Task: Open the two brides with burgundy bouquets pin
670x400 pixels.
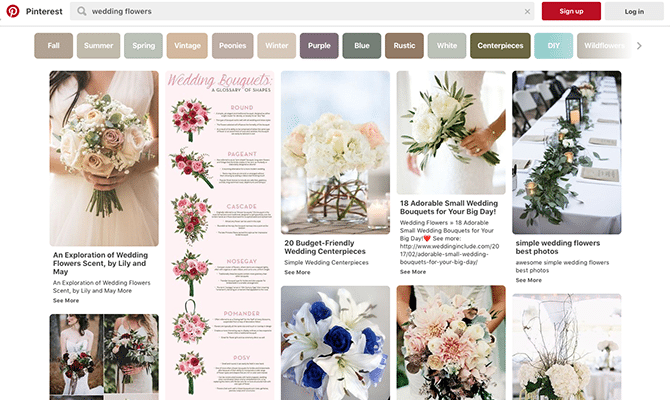Action: click(104, 357)
